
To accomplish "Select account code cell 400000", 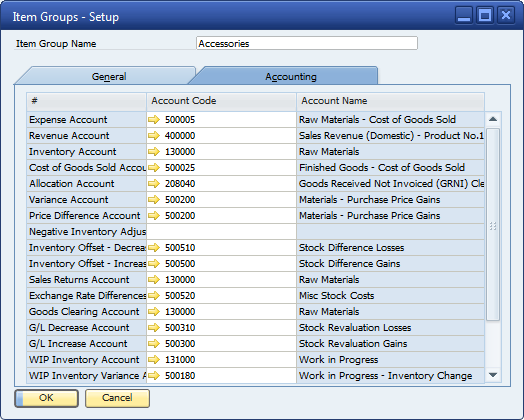I will 221,136.
